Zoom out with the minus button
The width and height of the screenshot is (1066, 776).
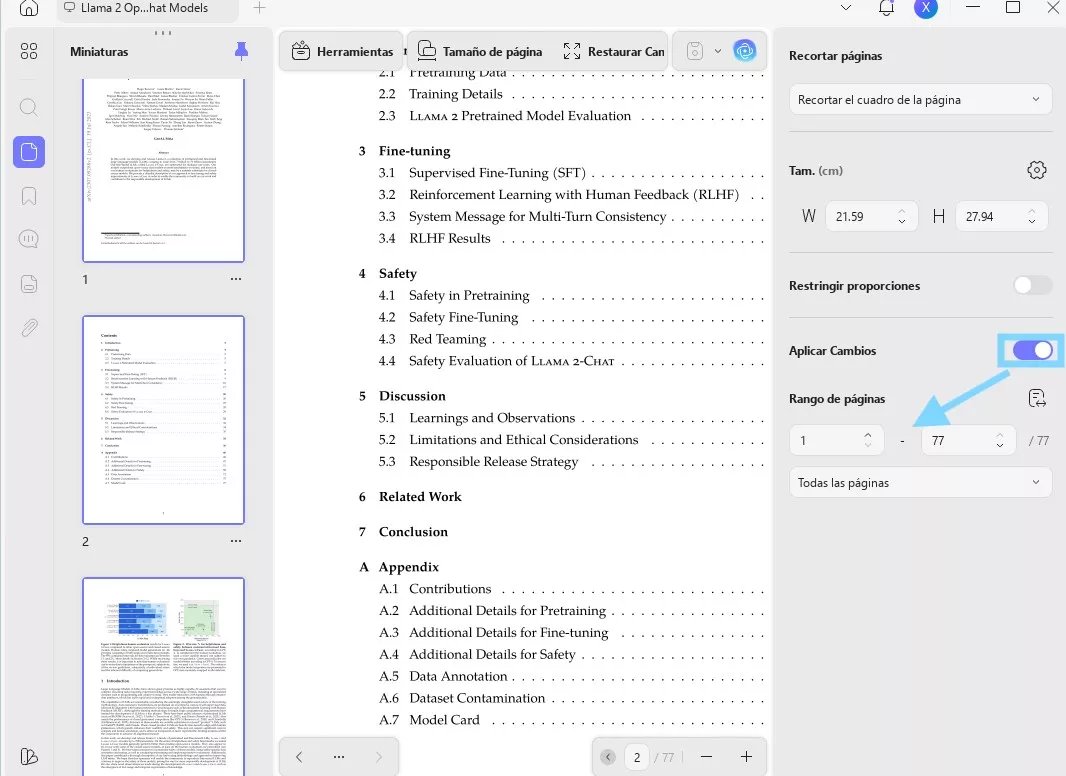706,756
